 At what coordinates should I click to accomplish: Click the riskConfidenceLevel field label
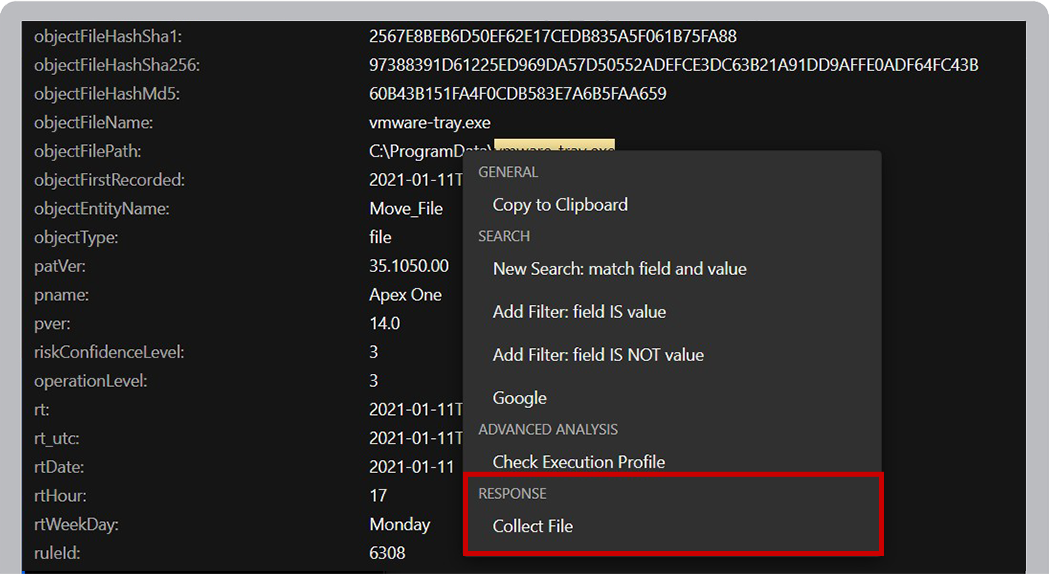(x=109, y=352)
